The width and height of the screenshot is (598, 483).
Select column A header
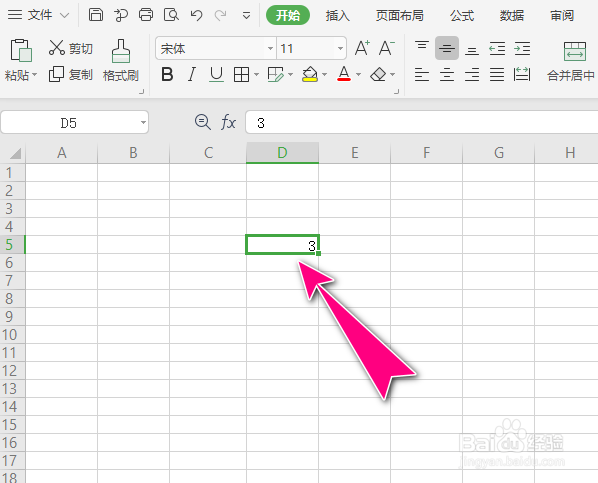[x=61, y=153]
